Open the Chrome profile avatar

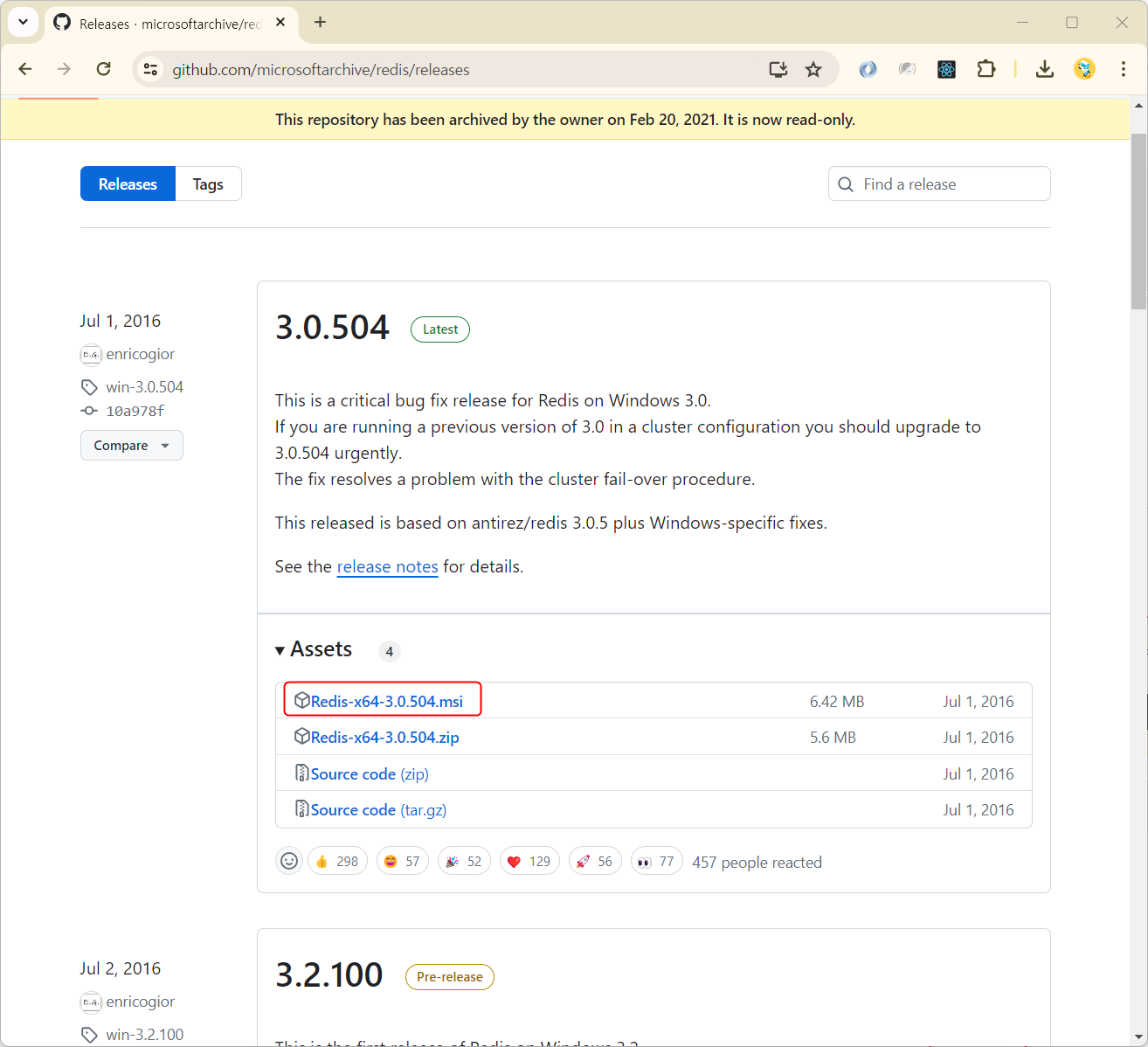point(1084,69)
